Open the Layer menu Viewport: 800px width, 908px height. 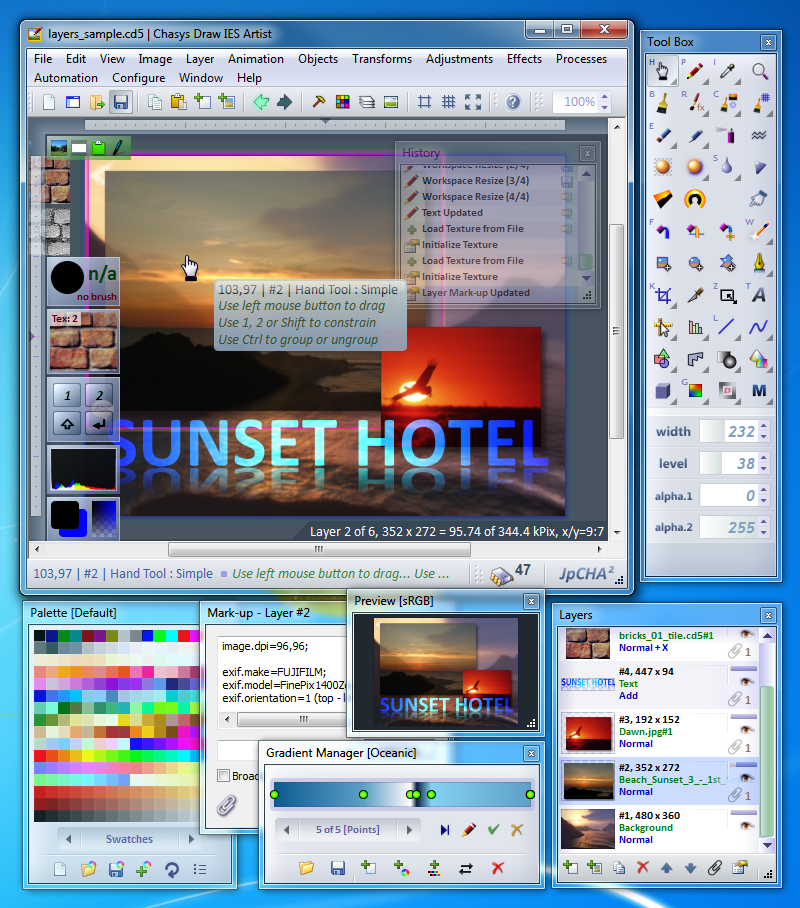tap(200, 59)
